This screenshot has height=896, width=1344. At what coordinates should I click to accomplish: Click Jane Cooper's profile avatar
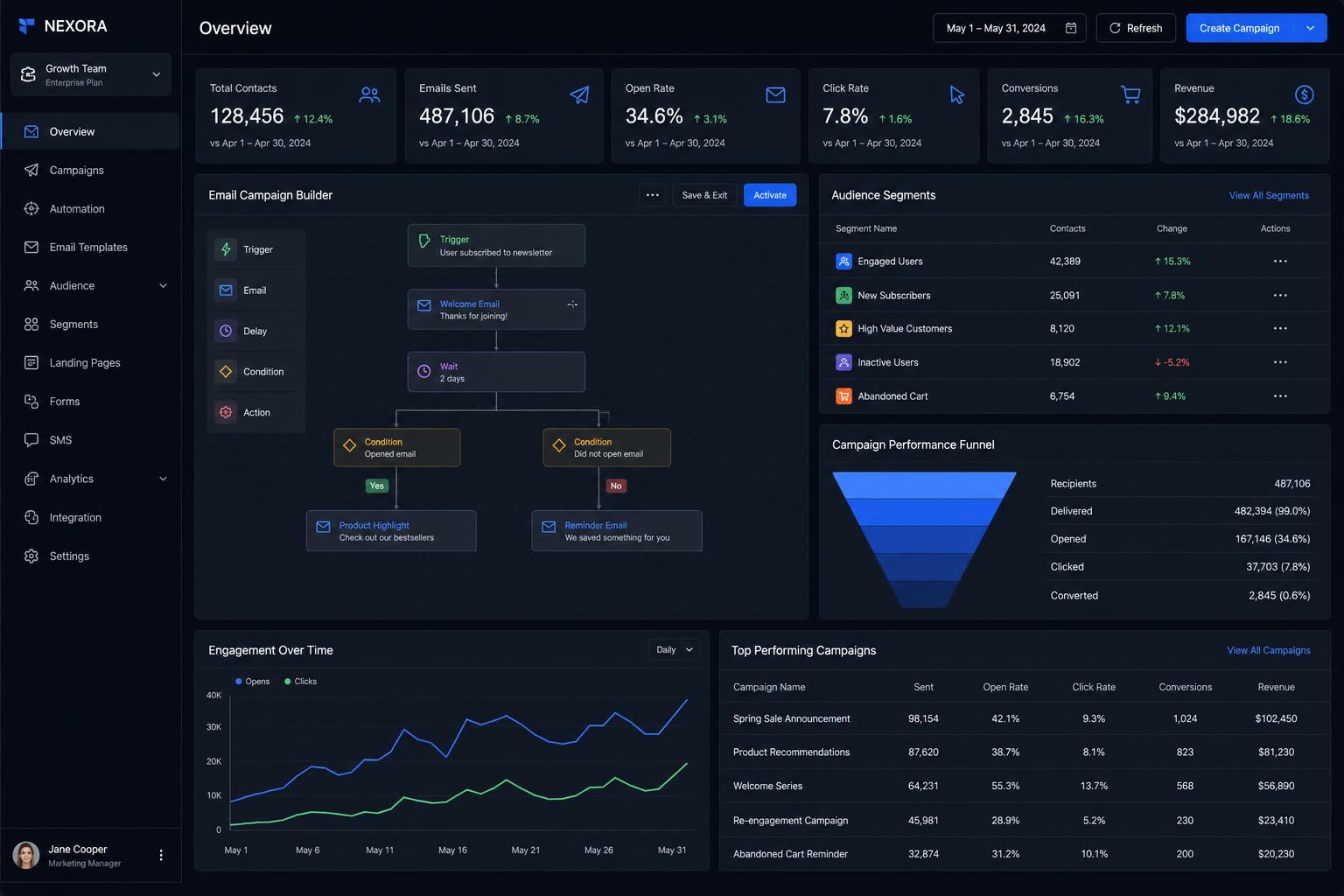point(26,855)
